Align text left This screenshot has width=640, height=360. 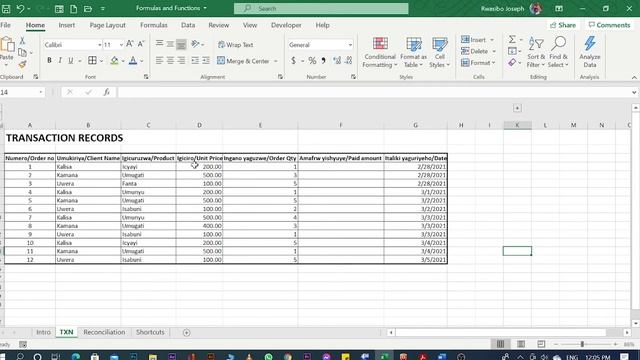tap(159, 61)
